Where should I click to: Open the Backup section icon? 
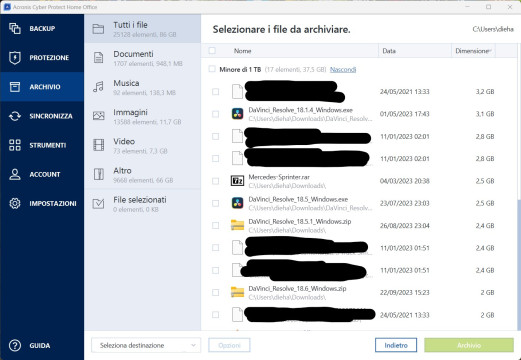tap(15, 28)
